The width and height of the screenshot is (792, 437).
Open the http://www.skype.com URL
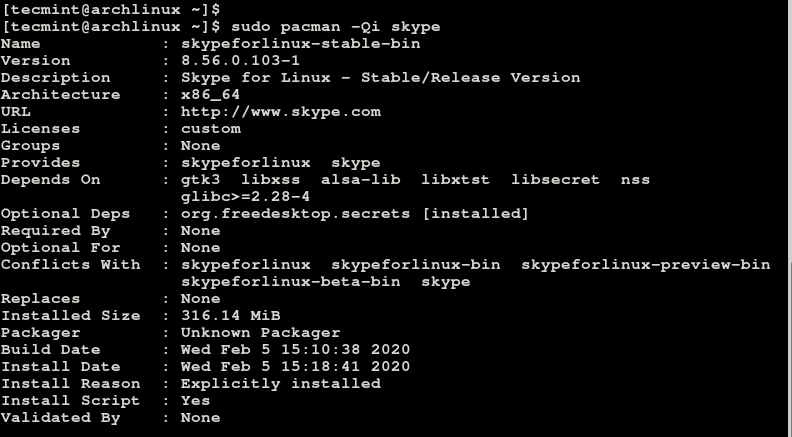tap(280, 111)
